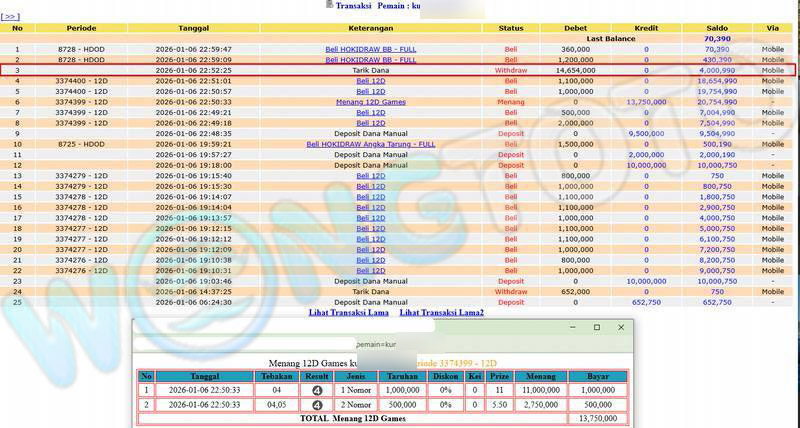The image size is (800, 428).
Task: Close the Menang 12D Games popup window
Action: click(x=620, y=327)
